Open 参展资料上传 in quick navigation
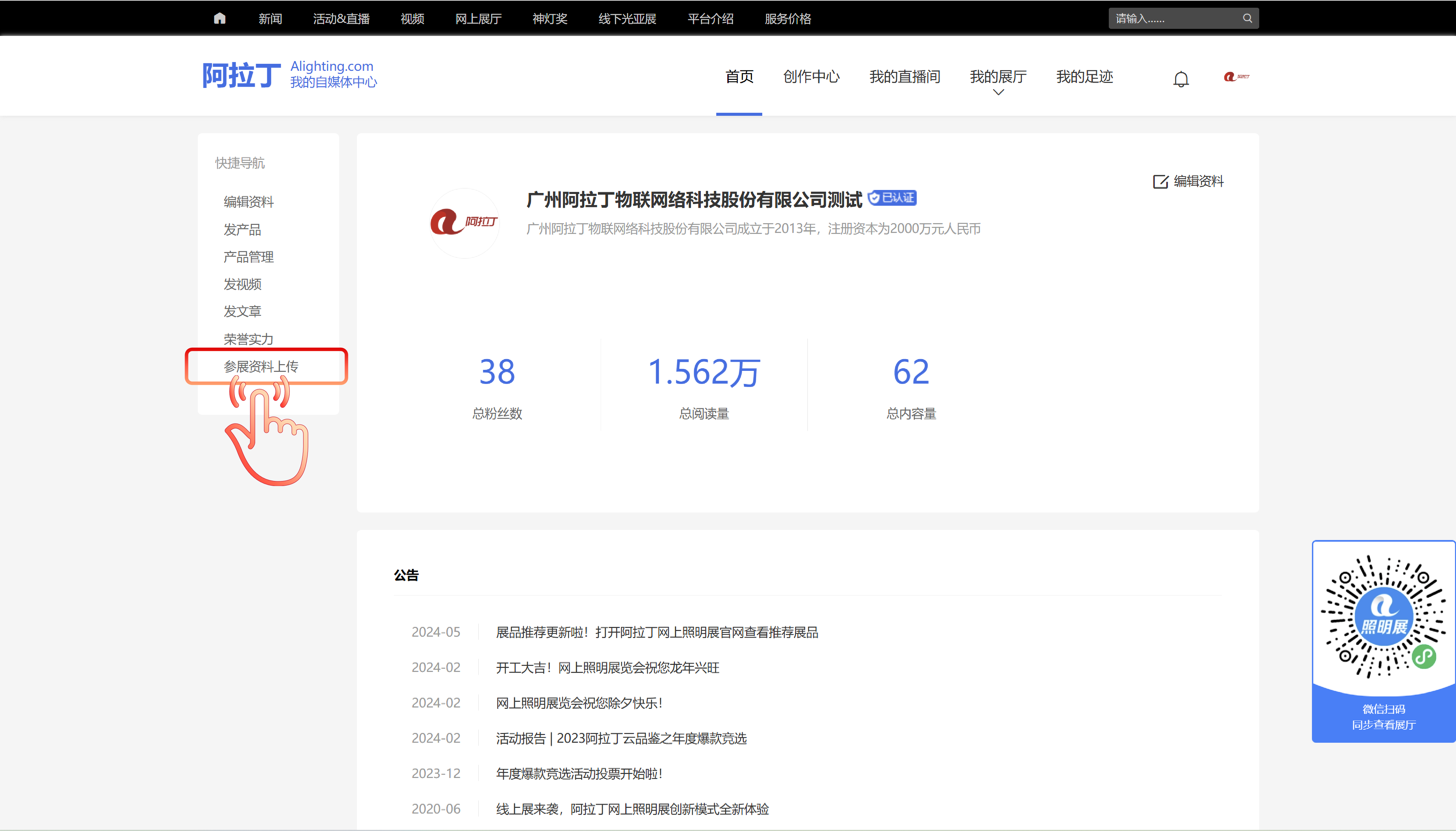This screenshot has width=1456, height=831. 261,366
